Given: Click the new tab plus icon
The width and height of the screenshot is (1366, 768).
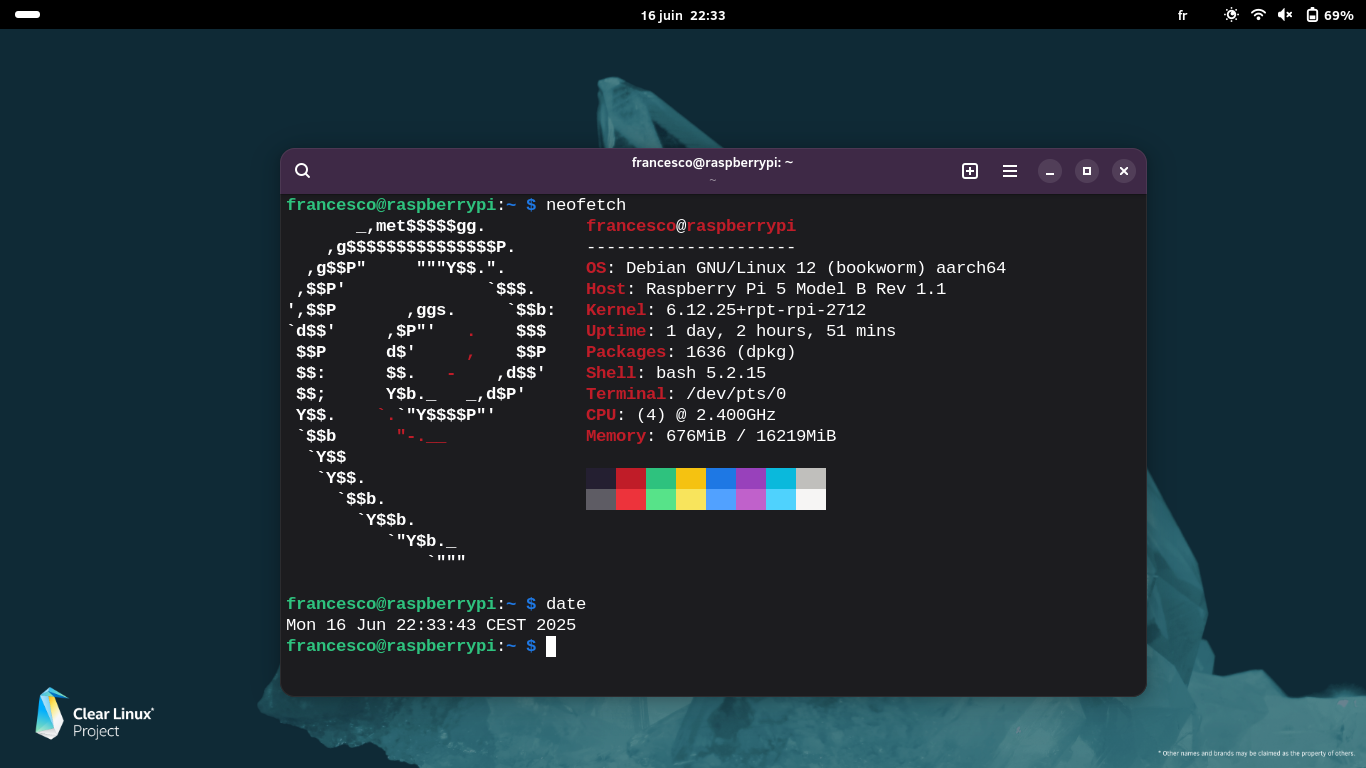Looking at the screenshot, I should [969, 171].
